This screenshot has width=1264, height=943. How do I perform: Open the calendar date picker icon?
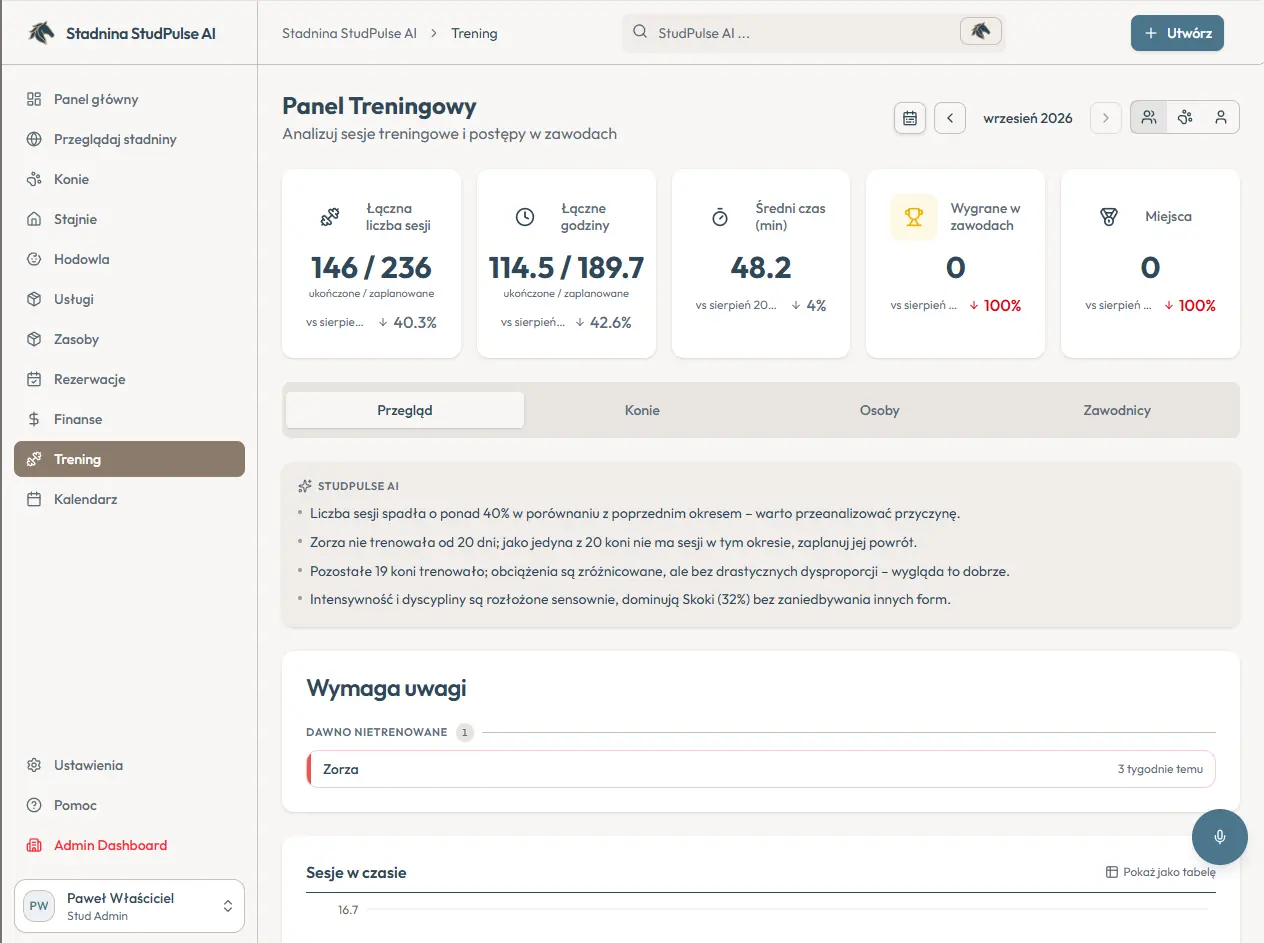pyautogui.click(x=910, y=118)
